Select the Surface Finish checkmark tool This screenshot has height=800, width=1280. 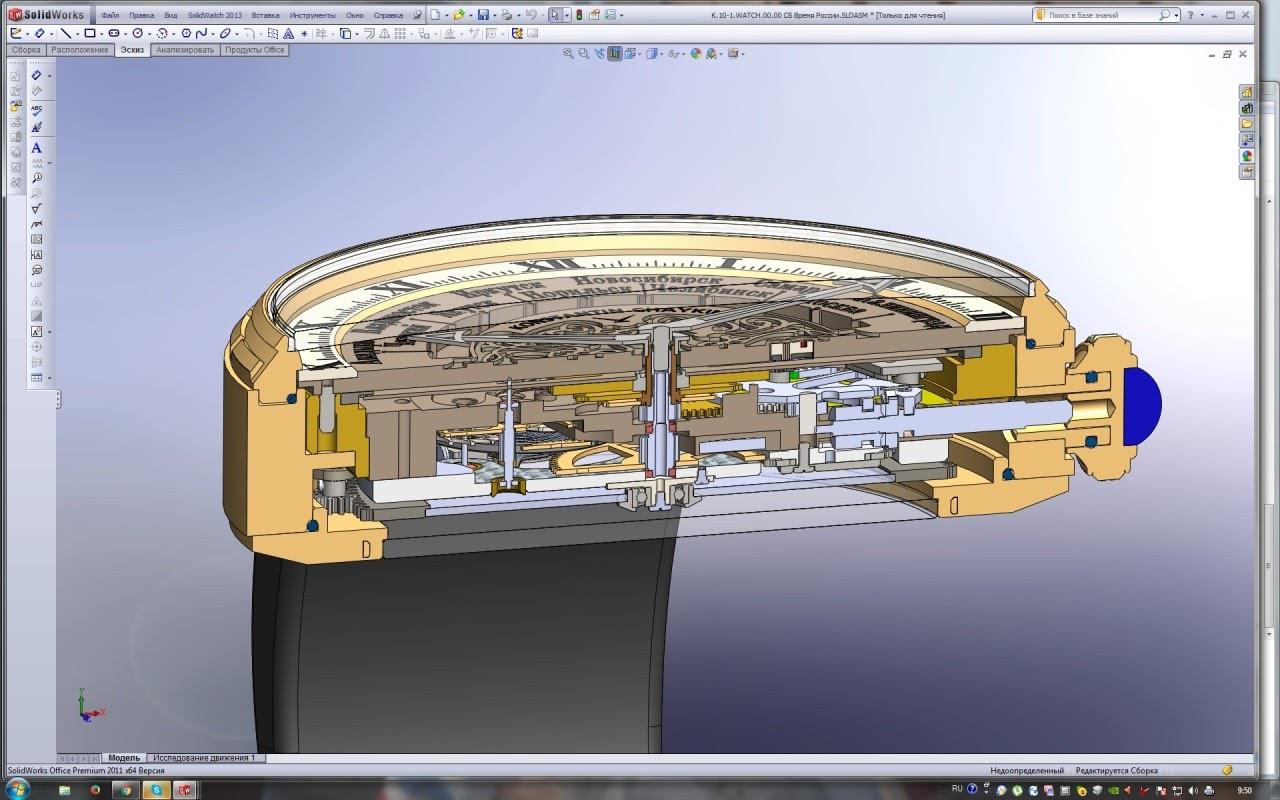37,208
